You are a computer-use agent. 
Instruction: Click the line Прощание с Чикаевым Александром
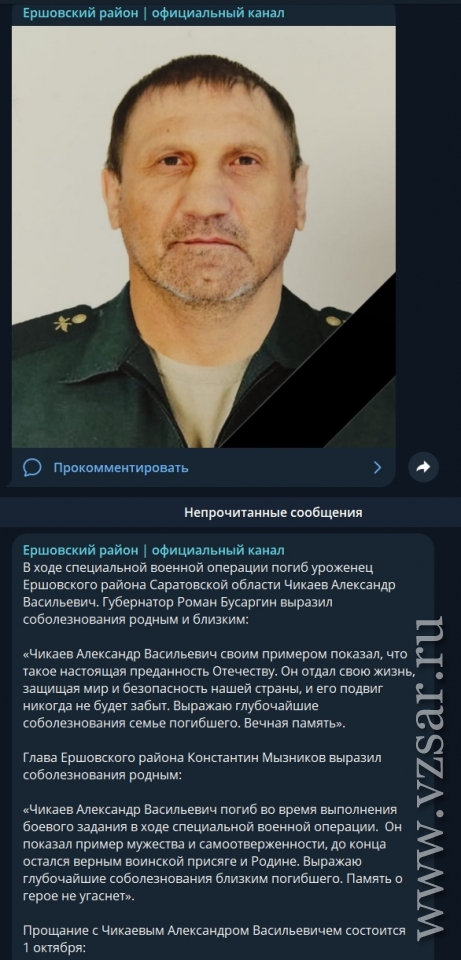pyautogui.click(x=214, y=931)
